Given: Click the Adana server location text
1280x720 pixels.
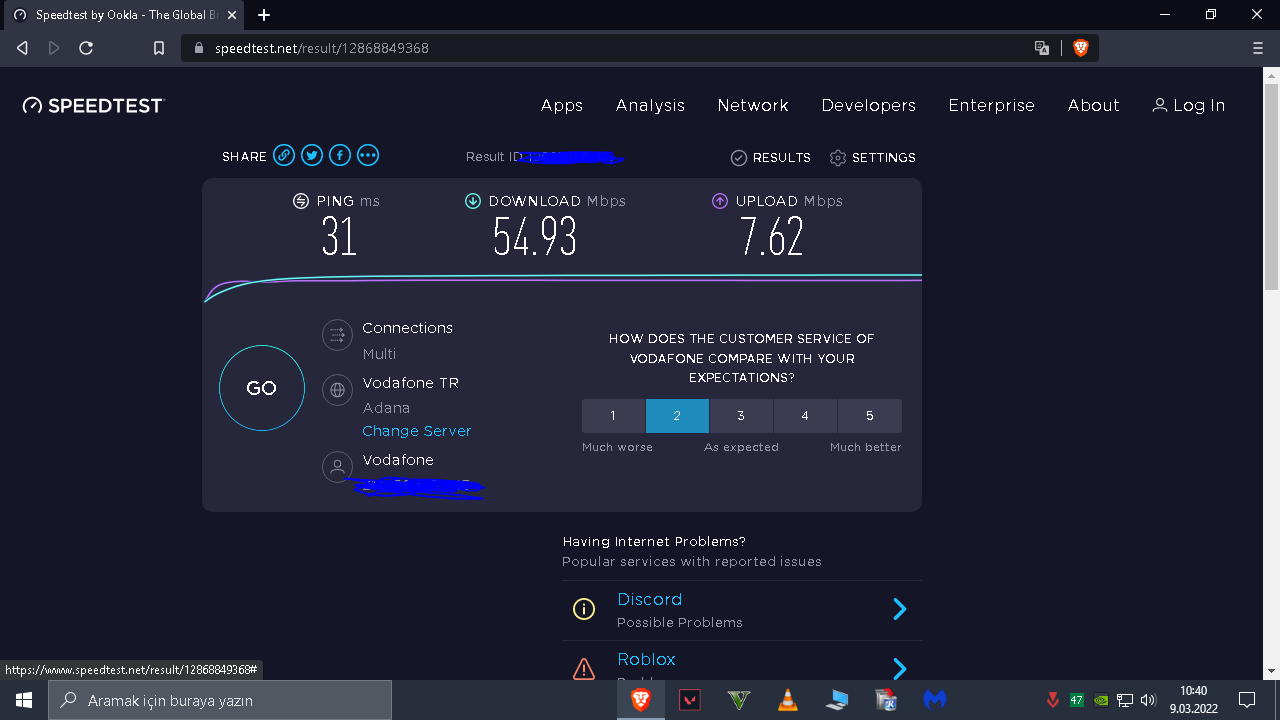Looking at the screenshot, I should [x=386, y=408].
